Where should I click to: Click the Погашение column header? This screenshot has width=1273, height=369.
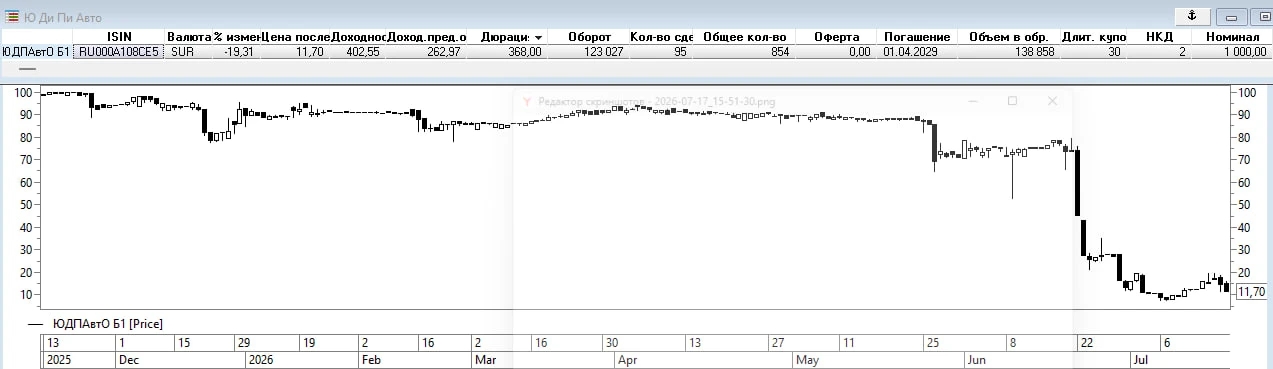pos(917,37)
